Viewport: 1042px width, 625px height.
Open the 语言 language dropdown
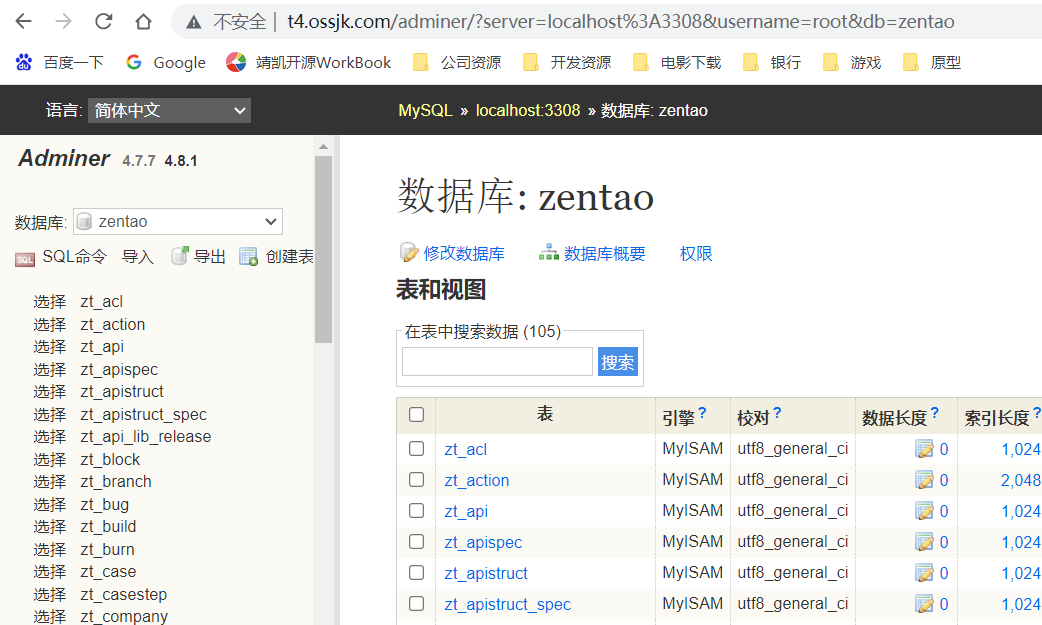pos(169,110)
